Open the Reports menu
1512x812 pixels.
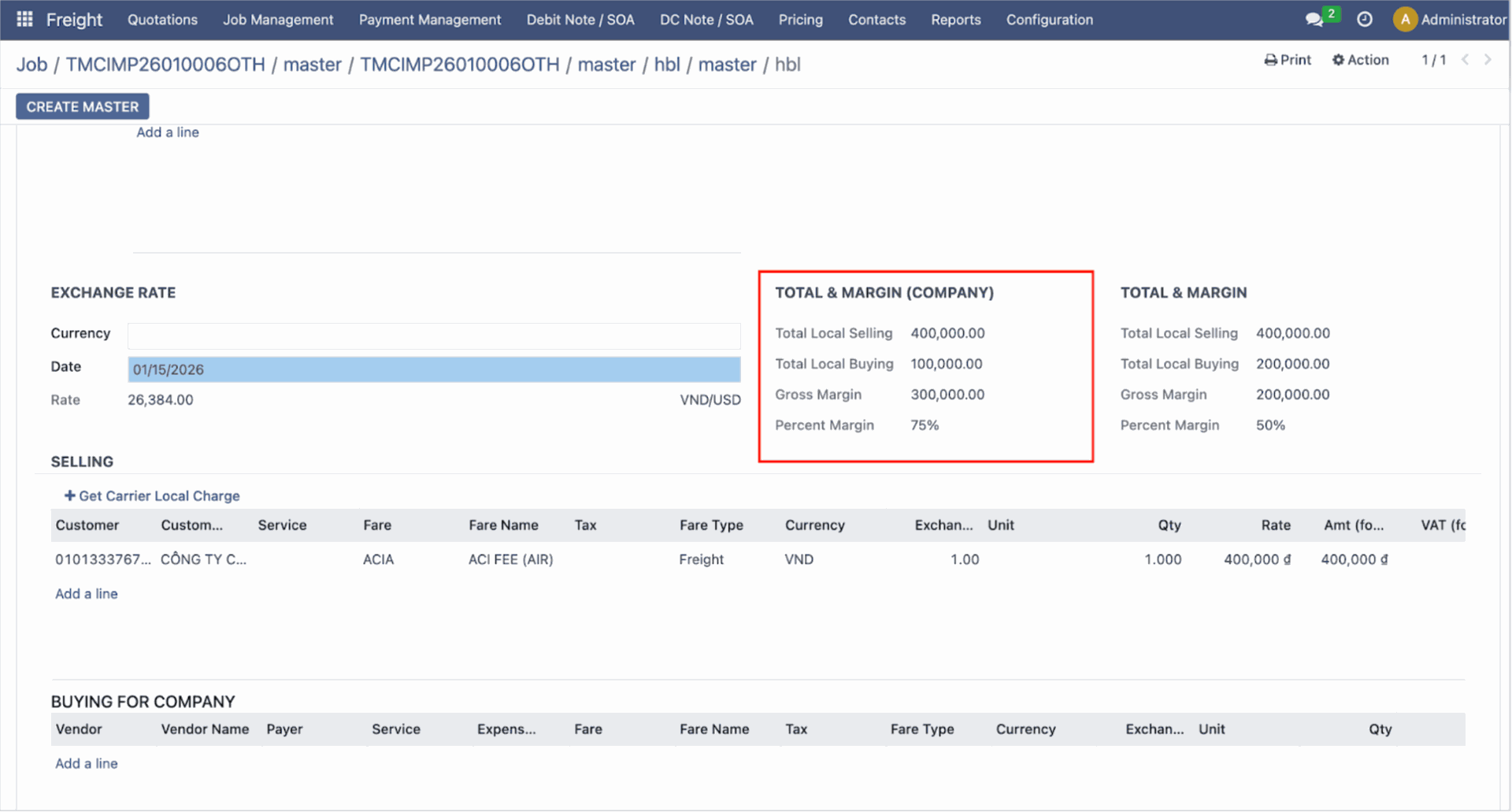coord(955,20)
